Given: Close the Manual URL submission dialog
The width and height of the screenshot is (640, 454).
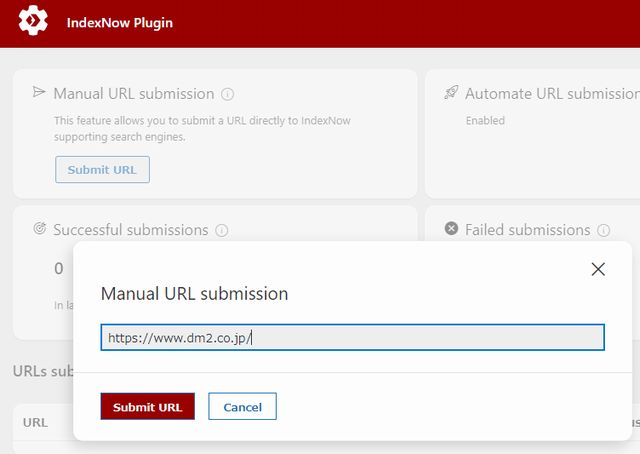Looking at the screenshot, I should coord(598,269).
